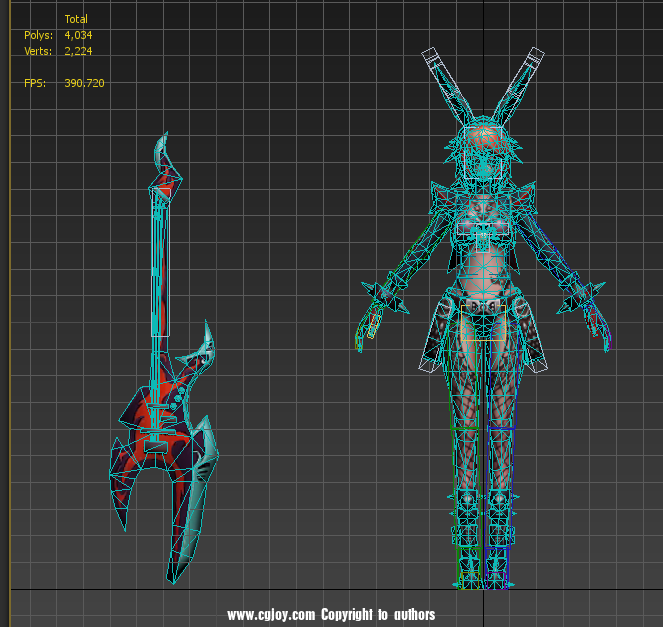Image resolution: width=663 pixels, height=627 pixels.
Task: Select the character's torso mesh
Action: tap(483, 240)
